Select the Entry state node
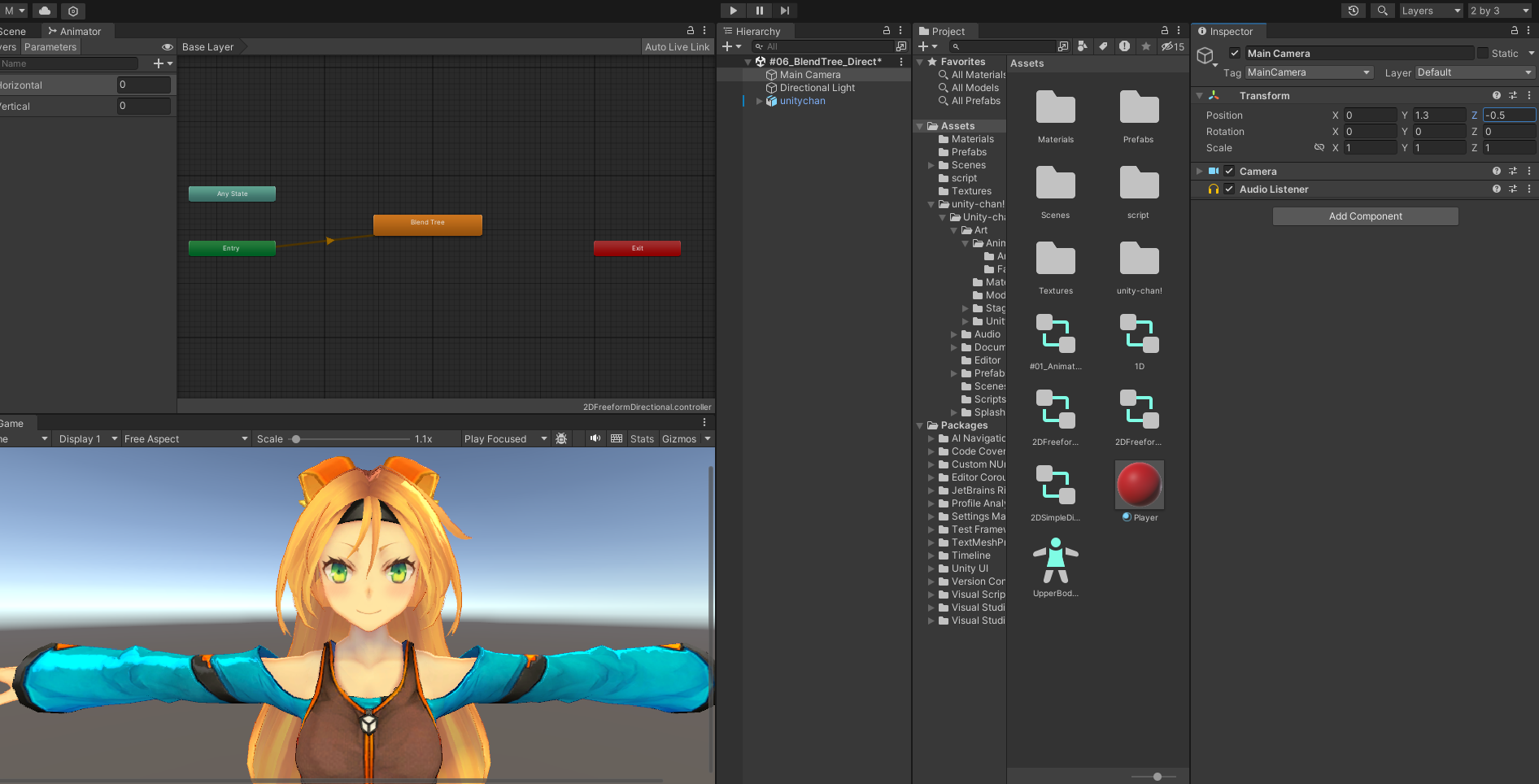Screen dimensions: 1539x784 (232, 248)
